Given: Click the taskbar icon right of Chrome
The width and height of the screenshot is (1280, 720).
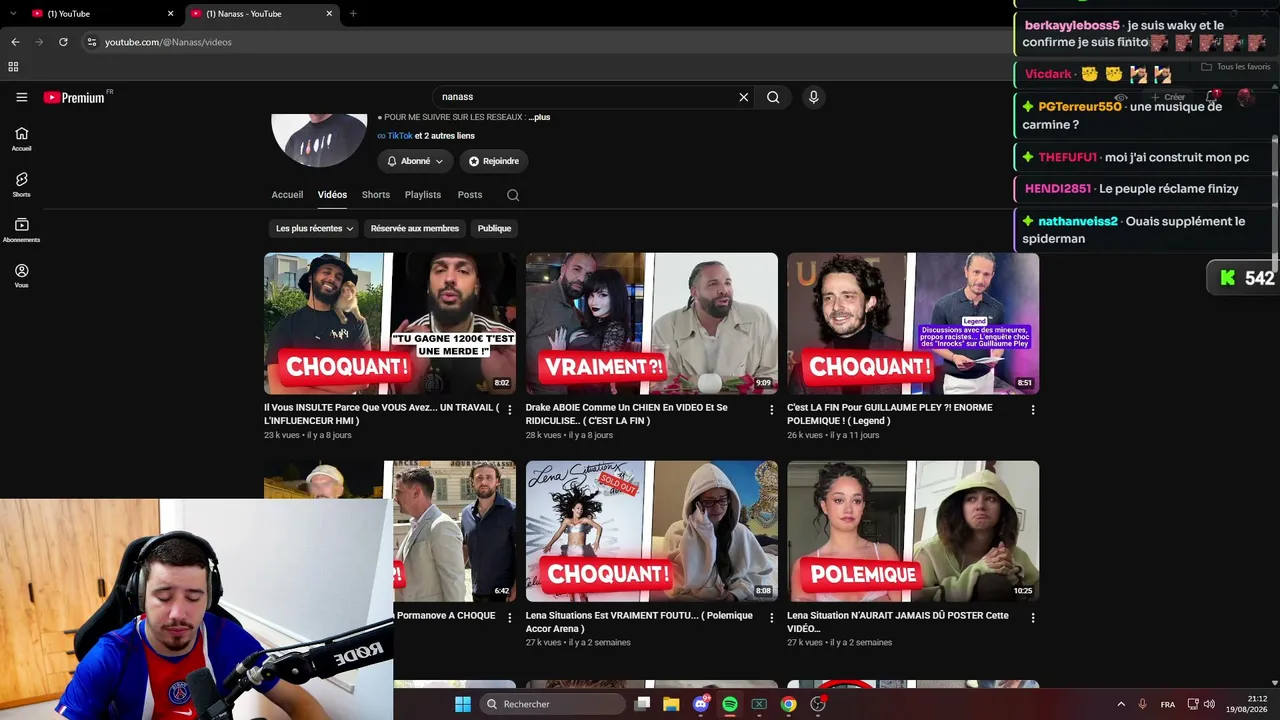Looking at the screenshot, I should click(818, 704).
